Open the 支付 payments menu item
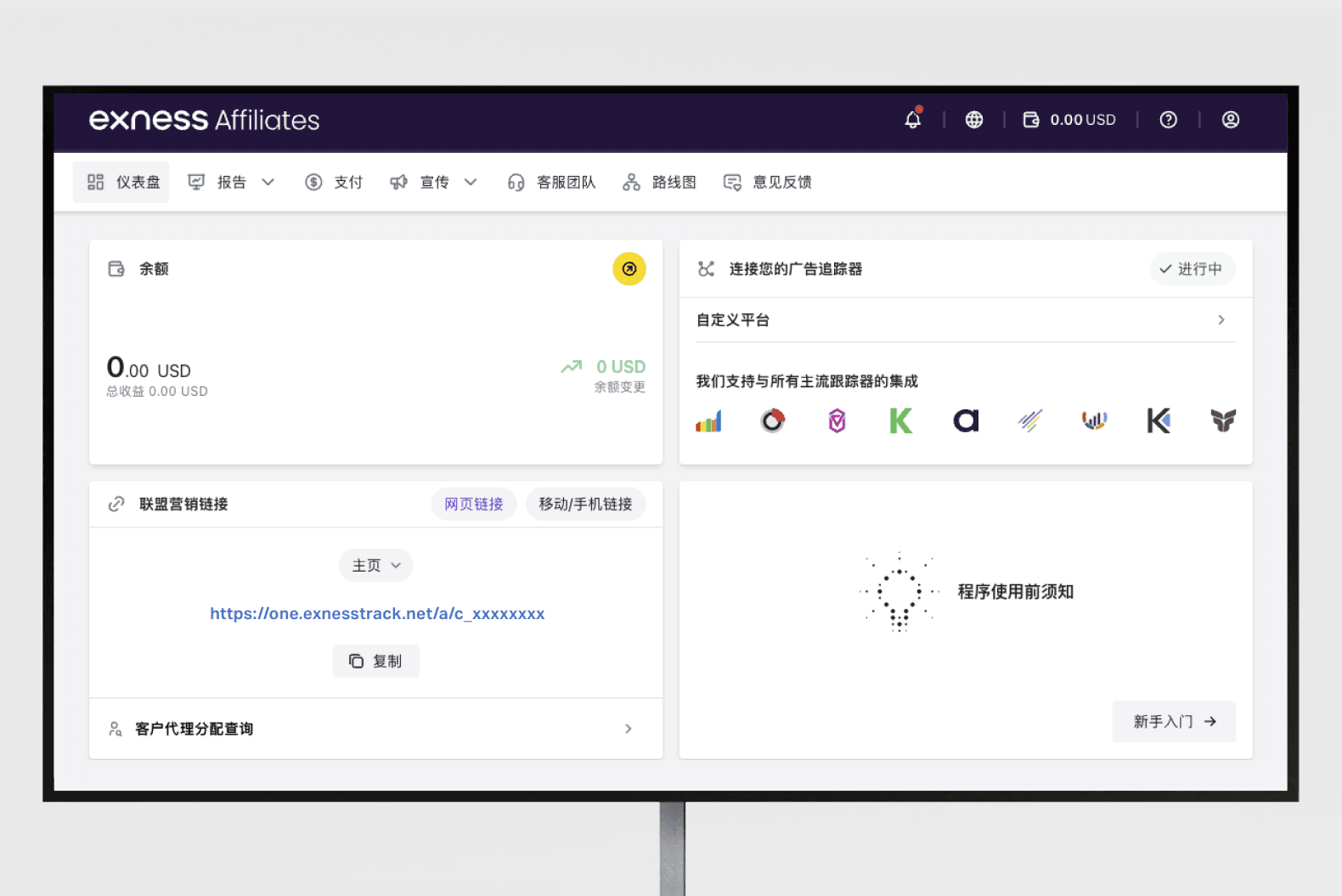The image size is (1342, 896). 334,183
